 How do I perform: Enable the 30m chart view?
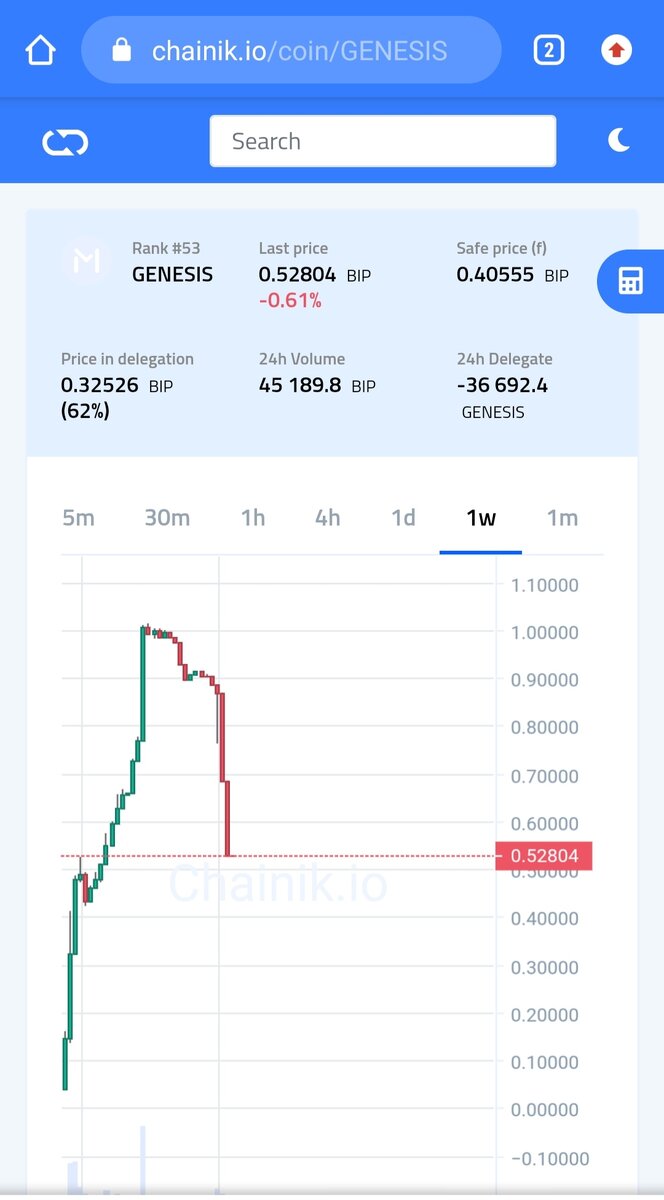167,518
